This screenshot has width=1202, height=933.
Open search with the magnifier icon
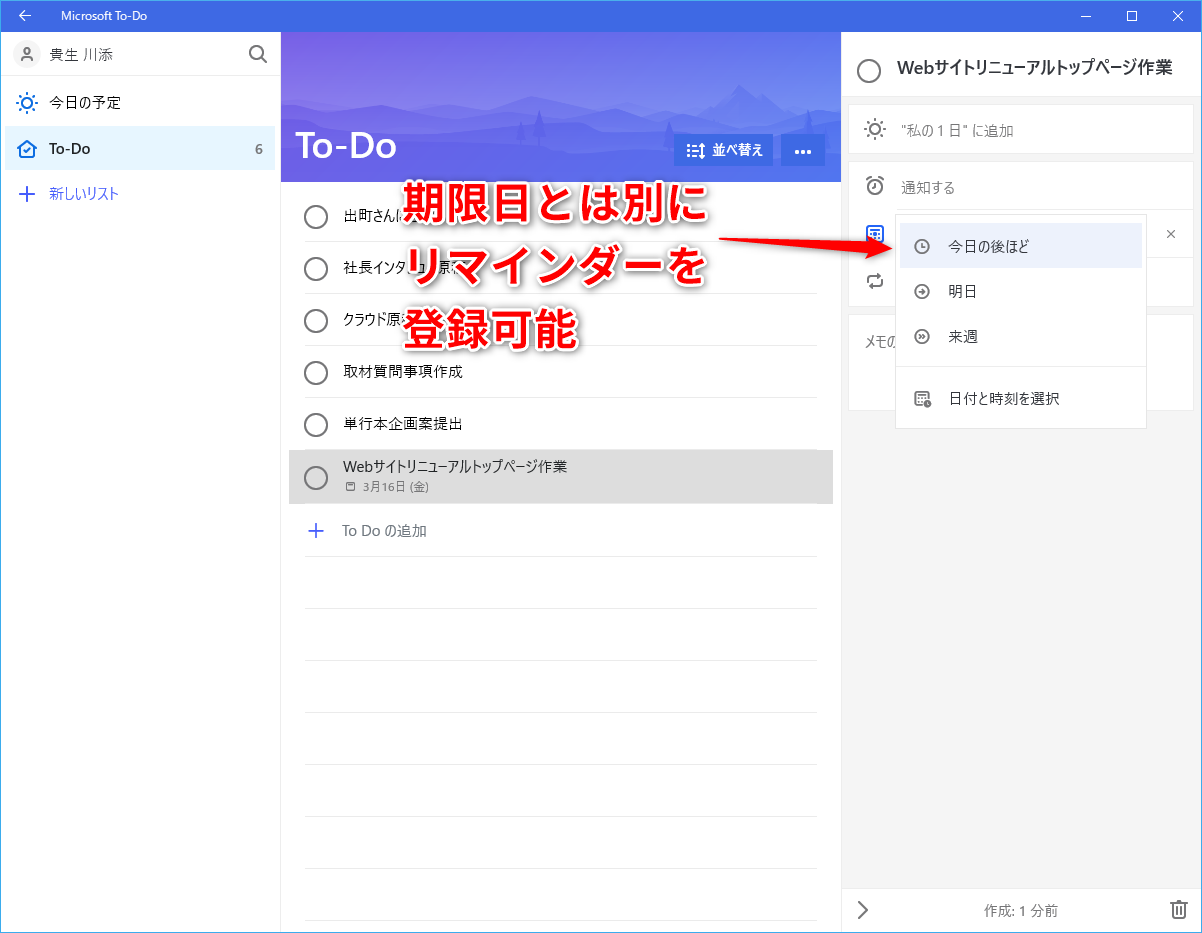[258, 54]
